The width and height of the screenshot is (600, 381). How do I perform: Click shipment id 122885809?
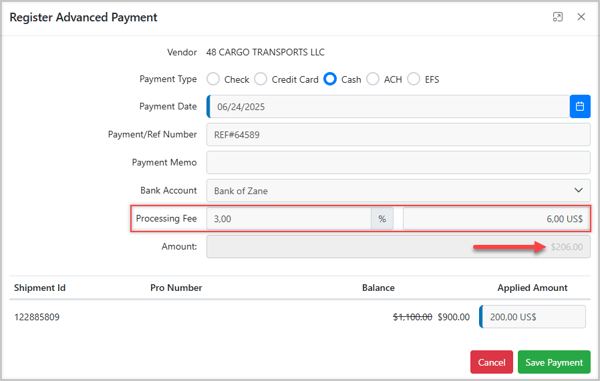[x=37, y=317]
